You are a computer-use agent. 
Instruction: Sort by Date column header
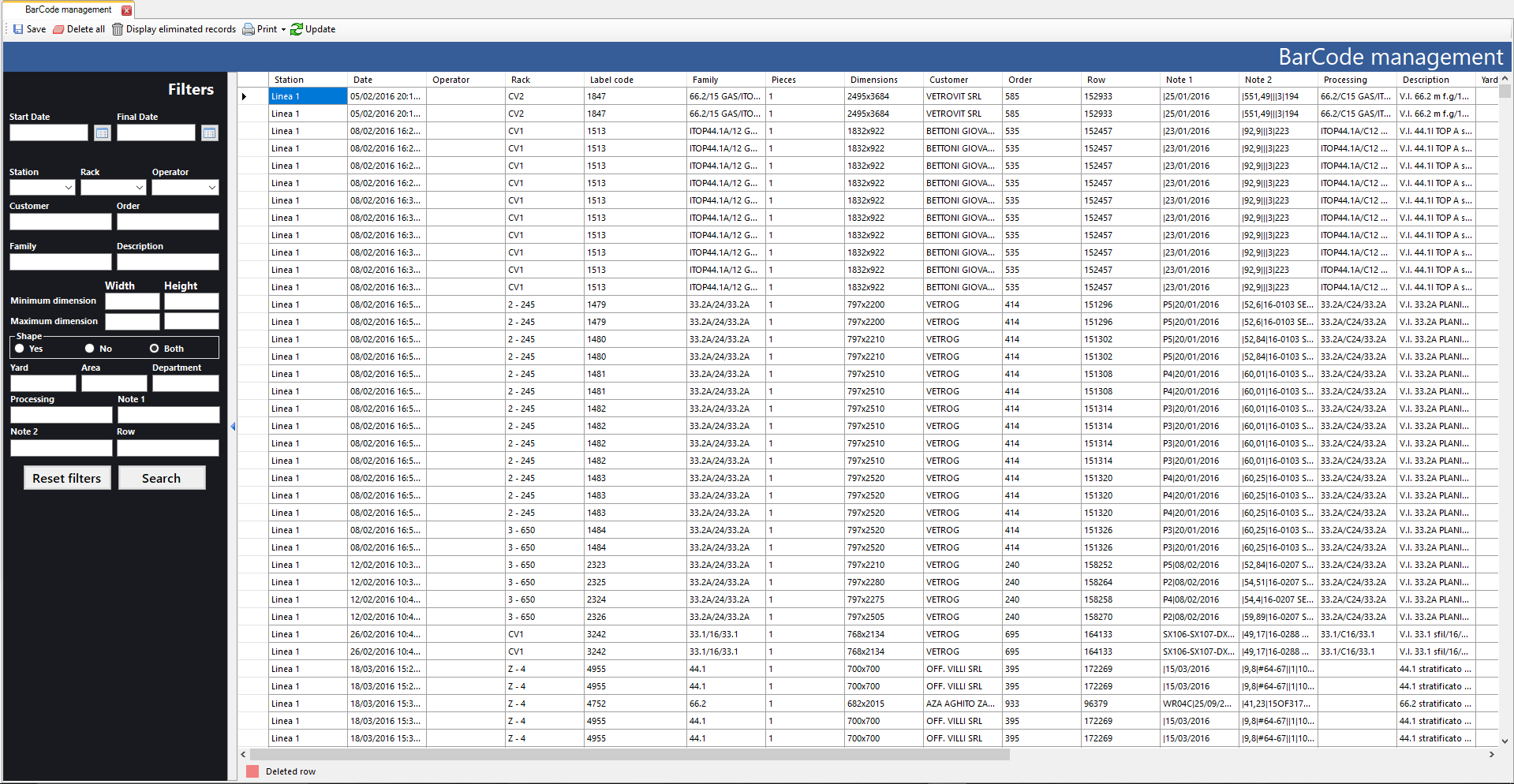tap(387, 80)
